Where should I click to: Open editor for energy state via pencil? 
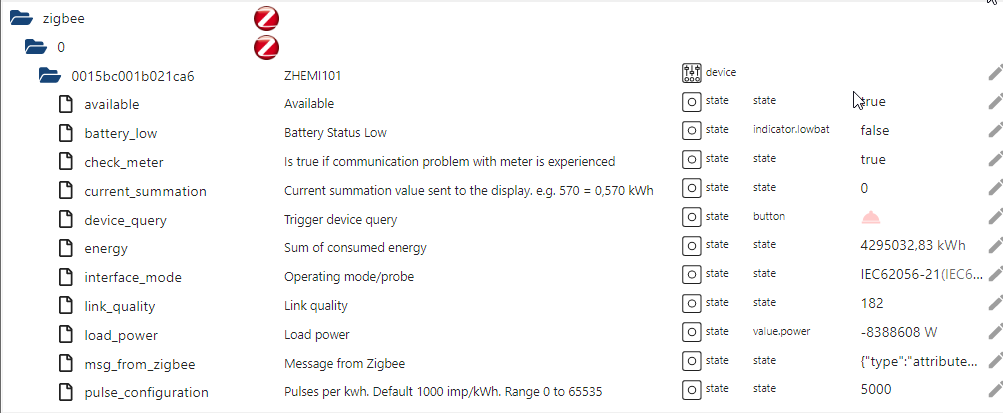click(x=994, y=247)
